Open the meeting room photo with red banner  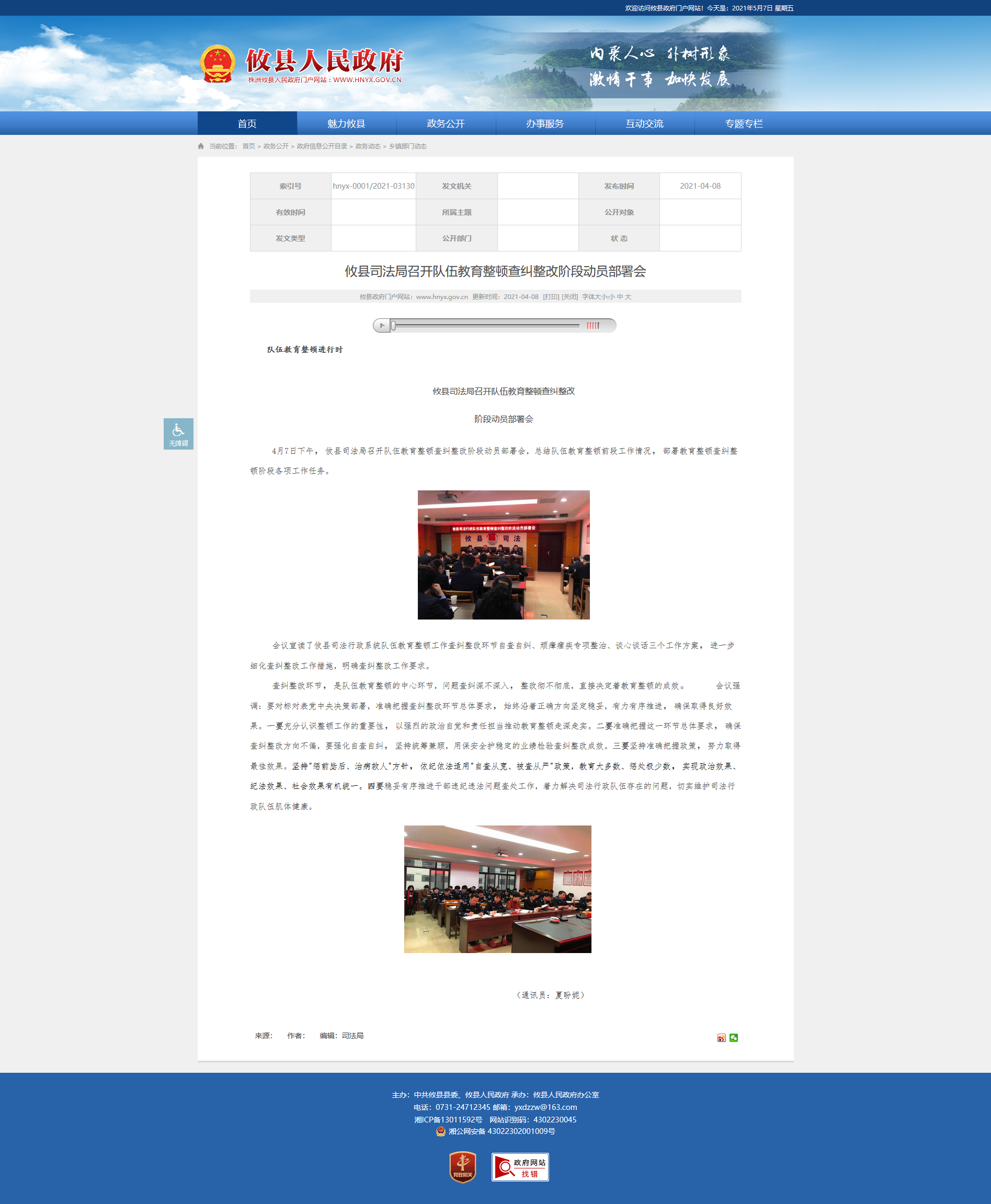504,555
